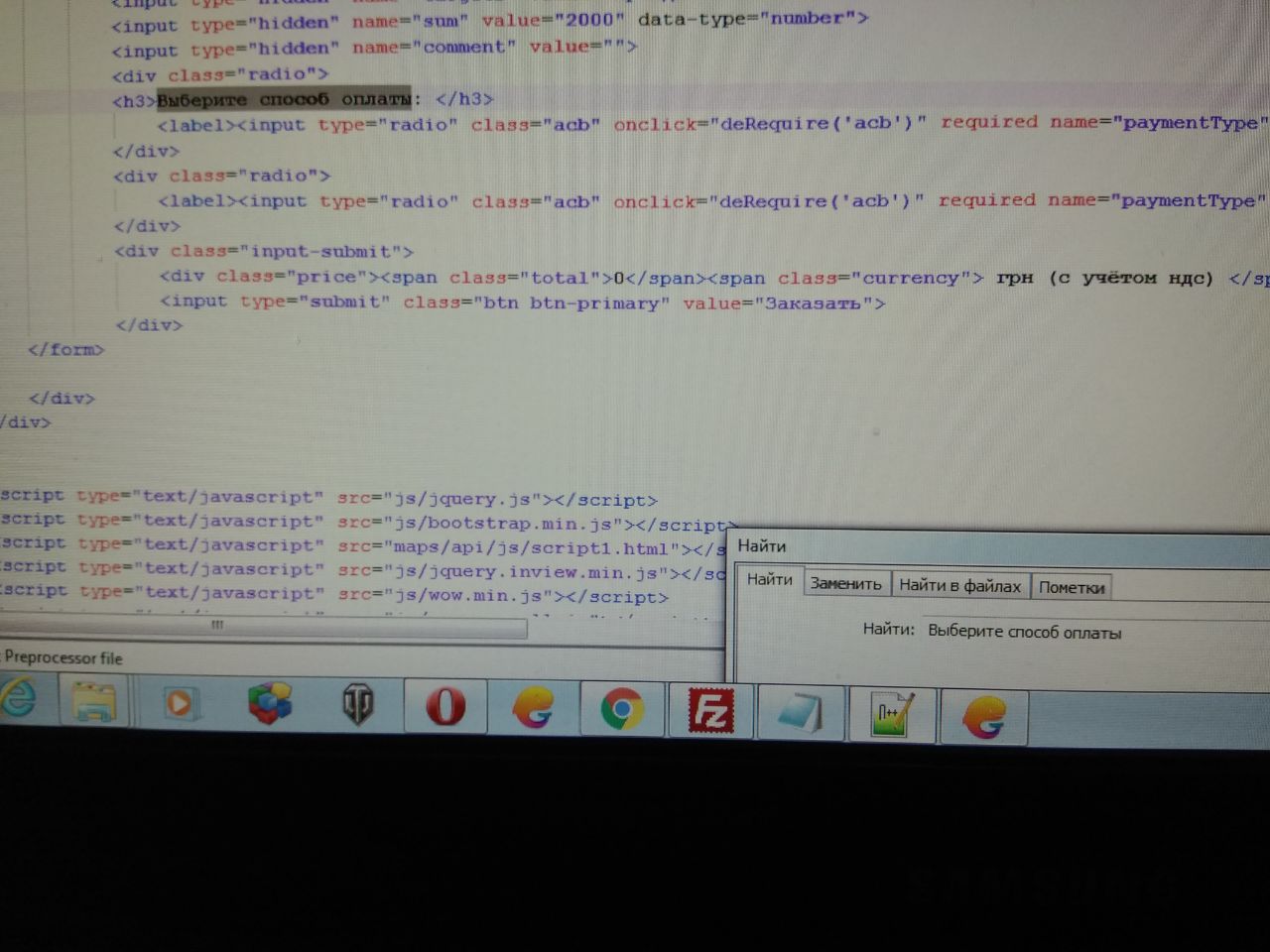This screenshot has width=1270, height=952.
Task: Open Internet Explorer from the taskbar
Action: (18, 699)
